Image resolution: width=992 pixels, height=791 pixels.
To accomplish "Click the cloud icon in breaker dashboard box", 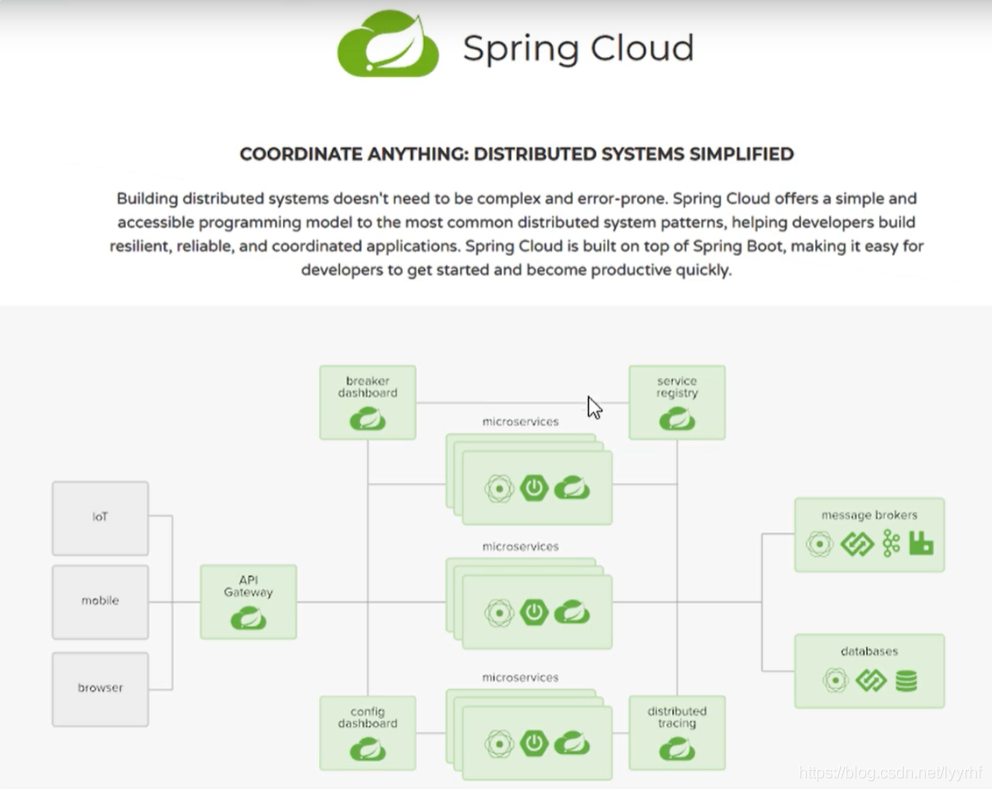I will [x=368, y=419].
